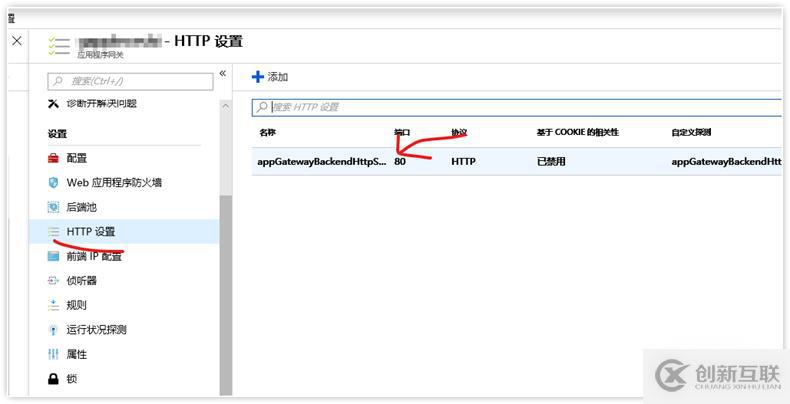Click the HTTP settings list icon
This screenshot has height=404, width=790.
53,232
